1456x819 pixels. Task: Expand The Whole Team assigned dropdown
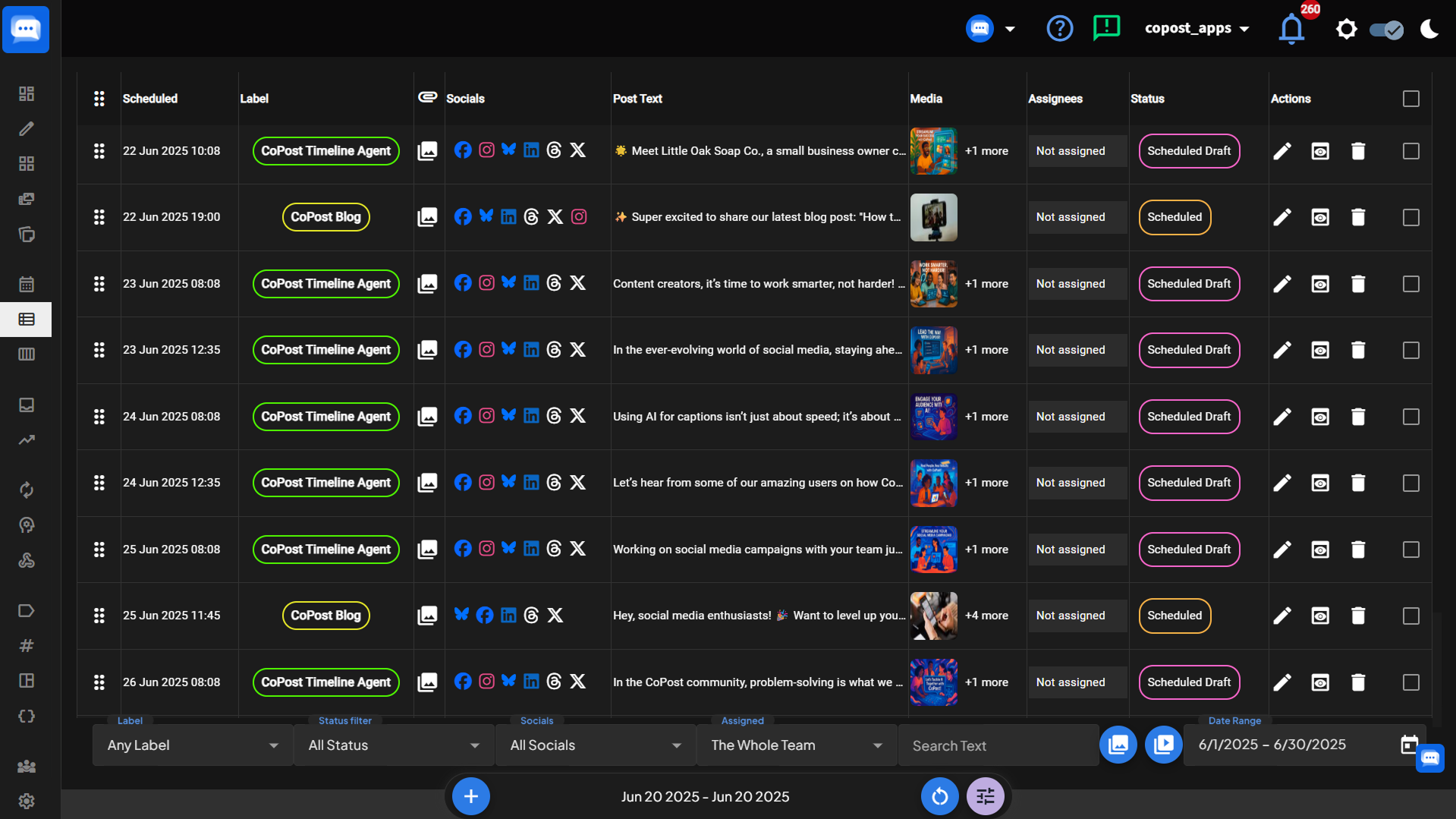tap(797, 745)
